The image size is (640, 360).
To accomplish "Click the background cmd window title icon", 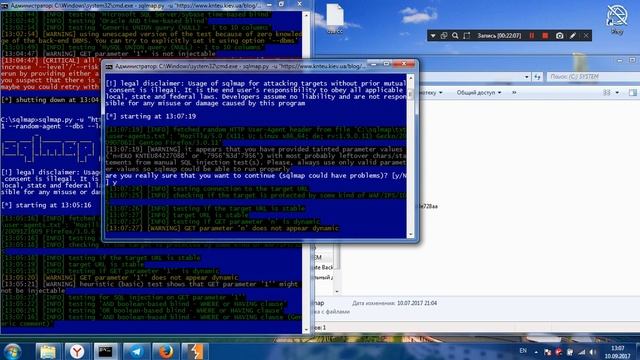I will (x=4, y=6).
